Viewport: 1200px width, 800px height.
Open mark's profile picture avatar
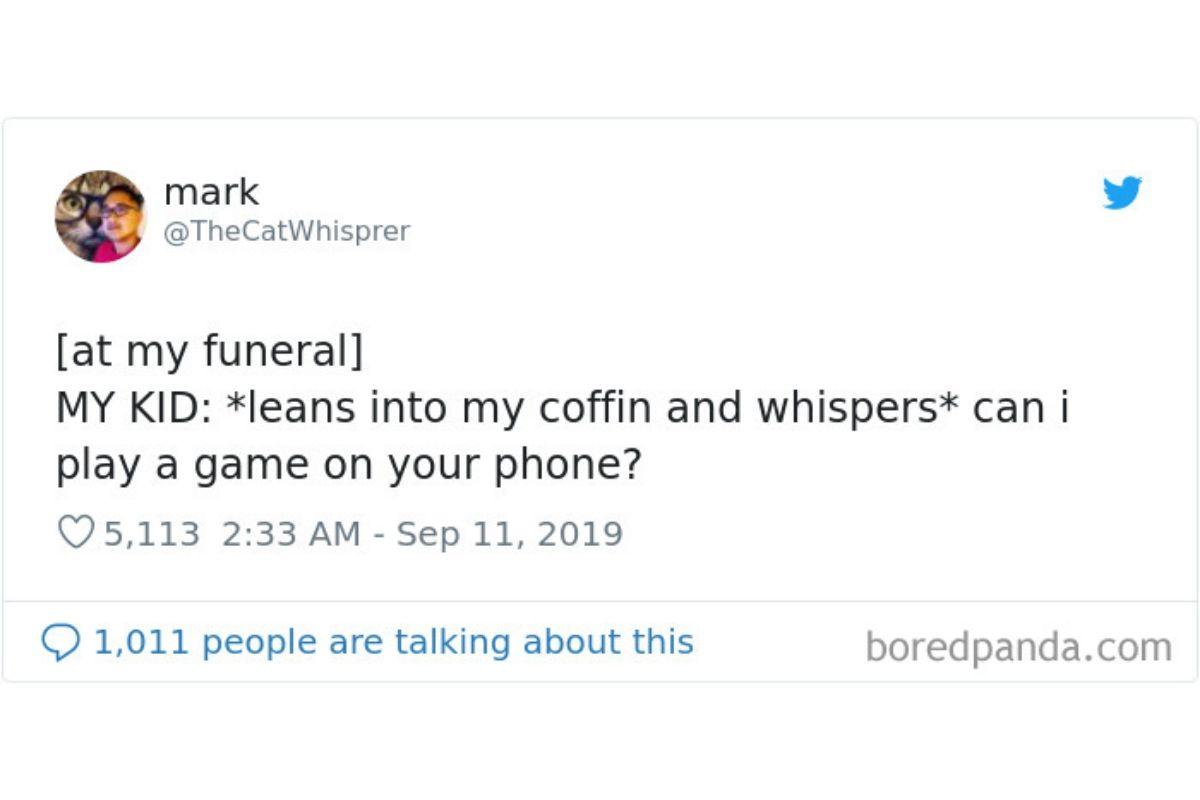coord(100,216)
